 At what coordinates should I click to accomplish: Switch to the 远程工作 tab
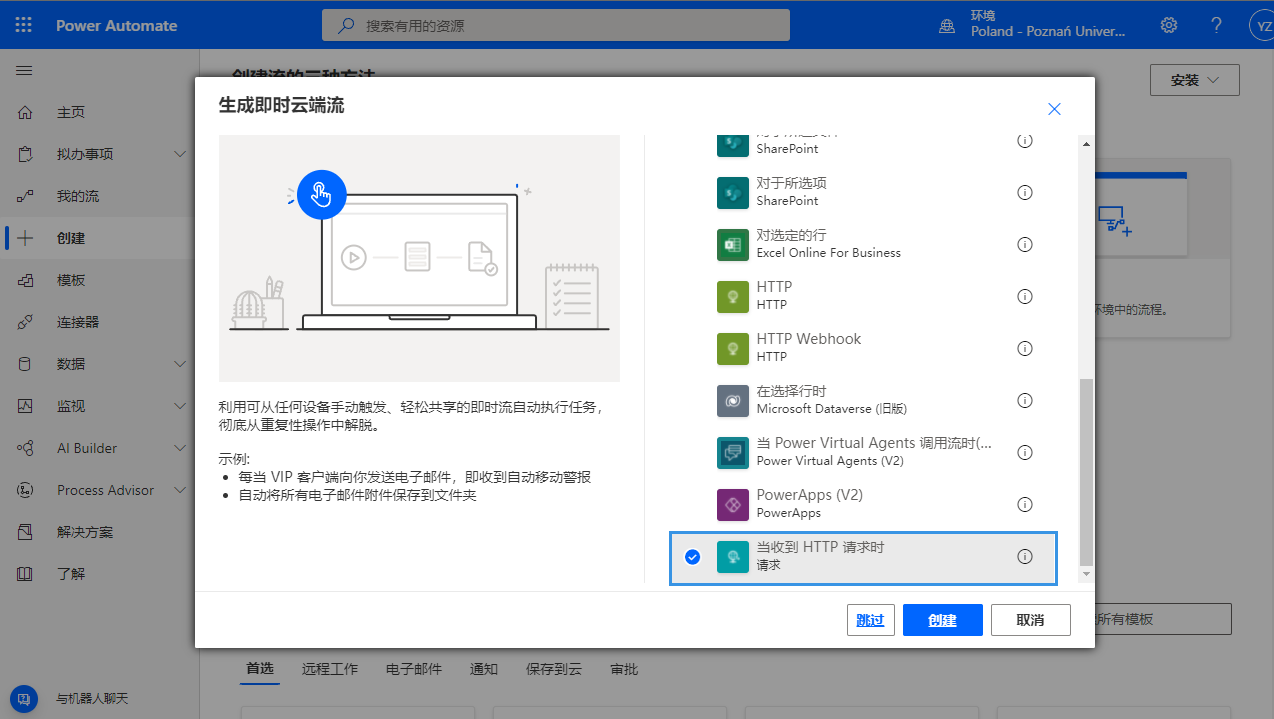point(330,669)
